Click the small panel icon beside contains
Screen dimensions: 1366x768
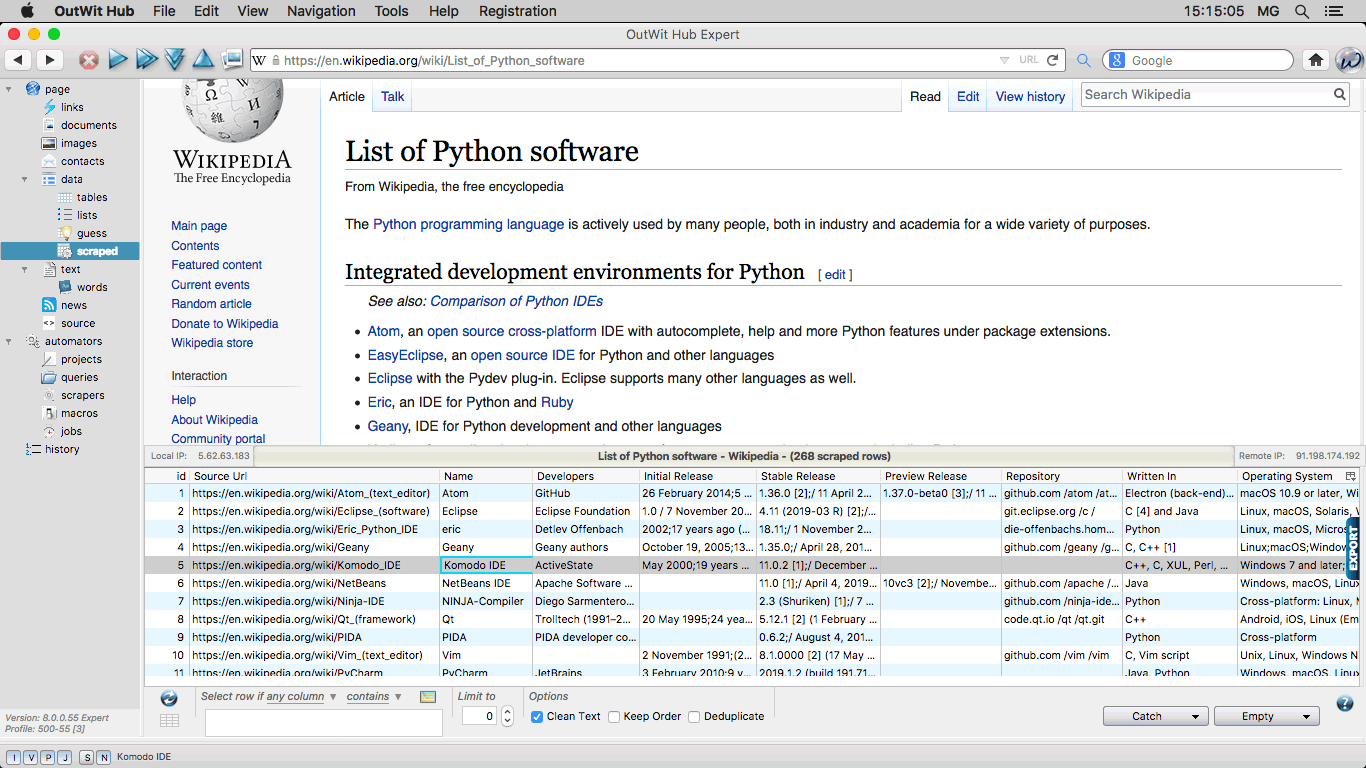click(428, 696)
